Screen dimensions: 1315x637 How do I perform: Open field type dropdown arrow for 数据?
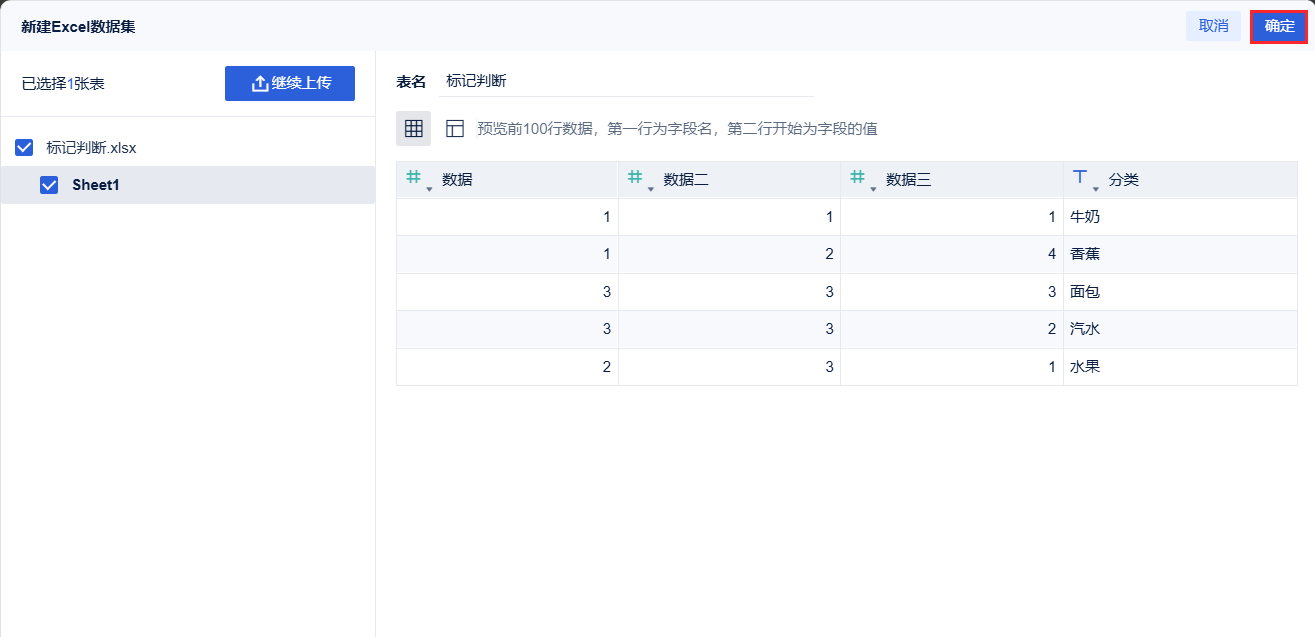coord(429,188)
